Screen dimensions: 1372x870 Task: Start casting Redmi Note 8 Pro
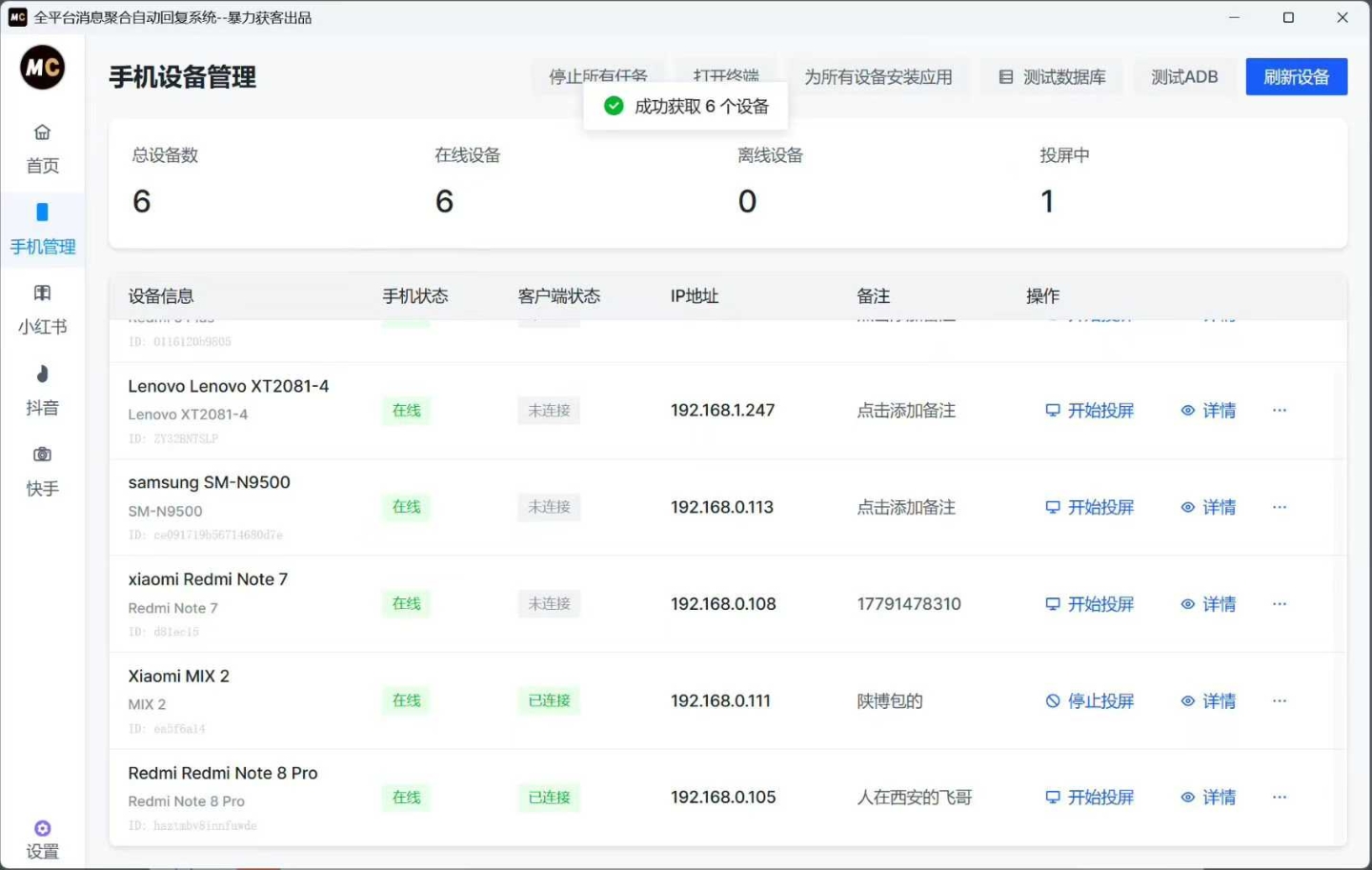pyautogui.click(x=1089, y=797)
